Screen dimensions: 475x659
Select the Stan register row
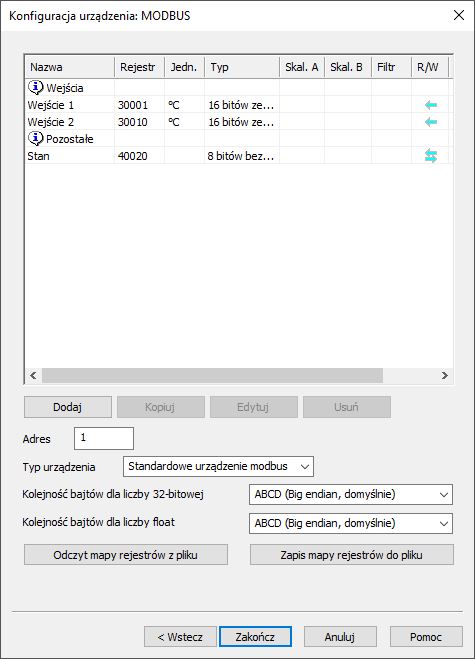pos(237,156)
